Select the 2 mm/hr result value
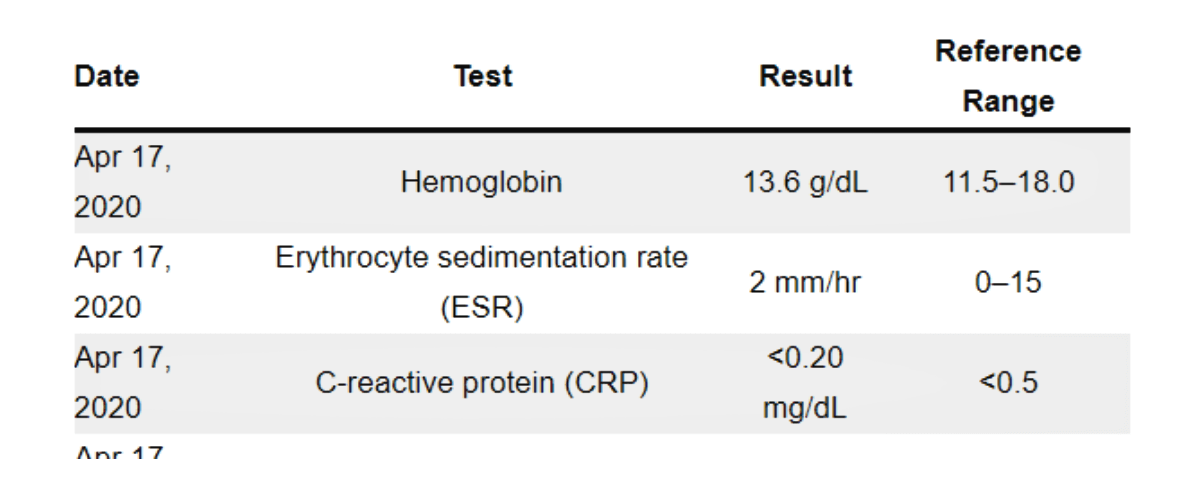The width and height of the screenshot is (1200, 500). tap(806, 283)
